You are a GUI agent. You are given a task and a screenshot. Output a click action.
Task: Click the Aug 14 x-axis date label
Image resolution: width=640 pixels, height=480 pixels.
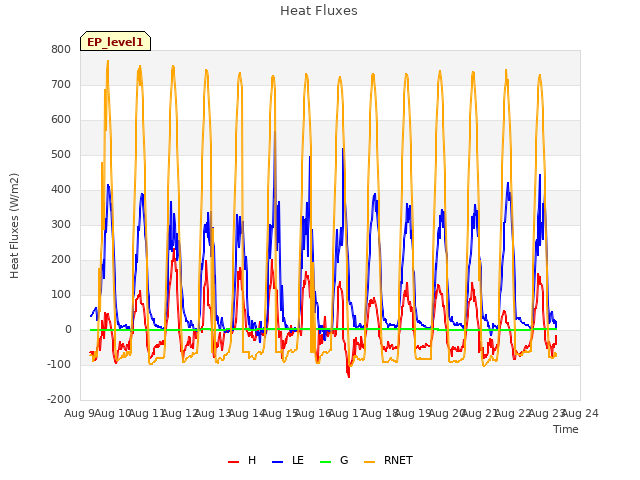[246, 413]
